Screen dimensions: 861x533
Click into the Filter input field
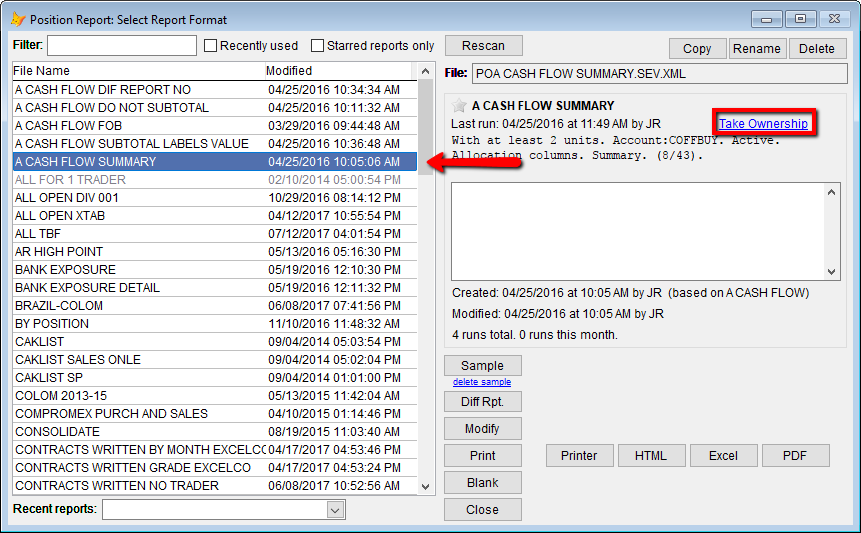point(122,46)
